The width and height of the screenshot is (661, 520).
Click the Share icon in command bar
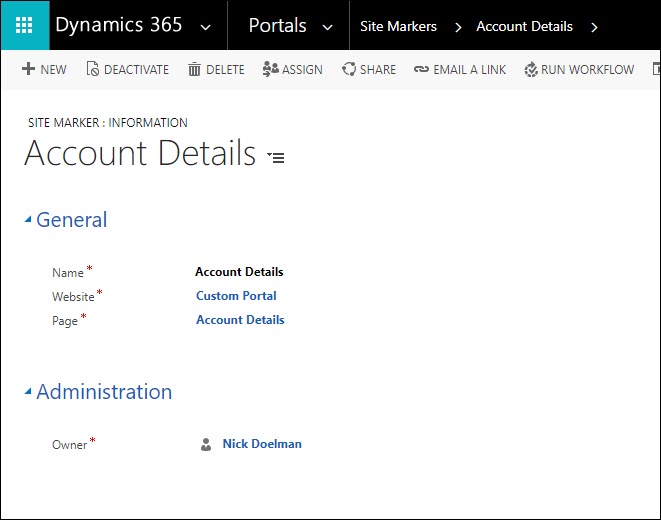349,69
